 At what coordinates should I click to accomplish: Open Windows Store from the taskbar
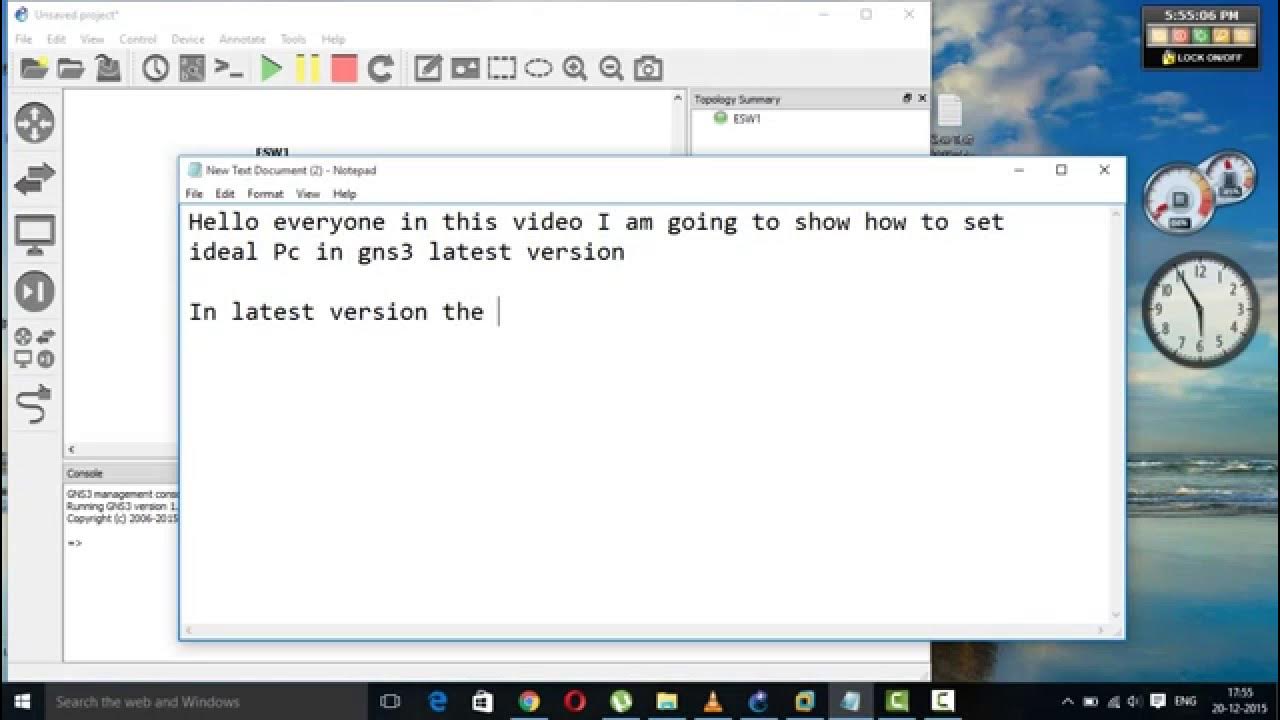click(x=483, y=701)
